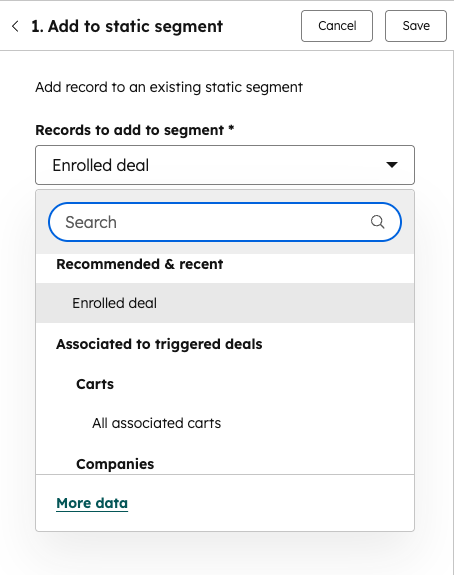This screenshot has height=575, width=454.
Task: Click the magnifying glass search icon
Action: pyautogui.click(x=377, y=222)
